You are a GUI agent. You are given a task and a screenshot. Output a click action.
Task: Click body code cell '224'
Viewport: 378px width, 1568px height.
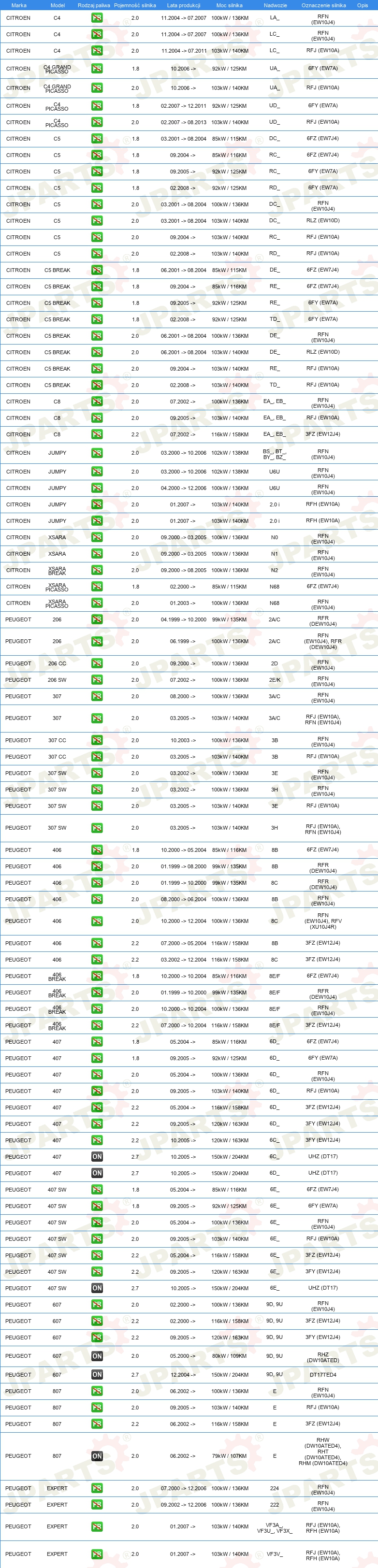(275, 1488)
